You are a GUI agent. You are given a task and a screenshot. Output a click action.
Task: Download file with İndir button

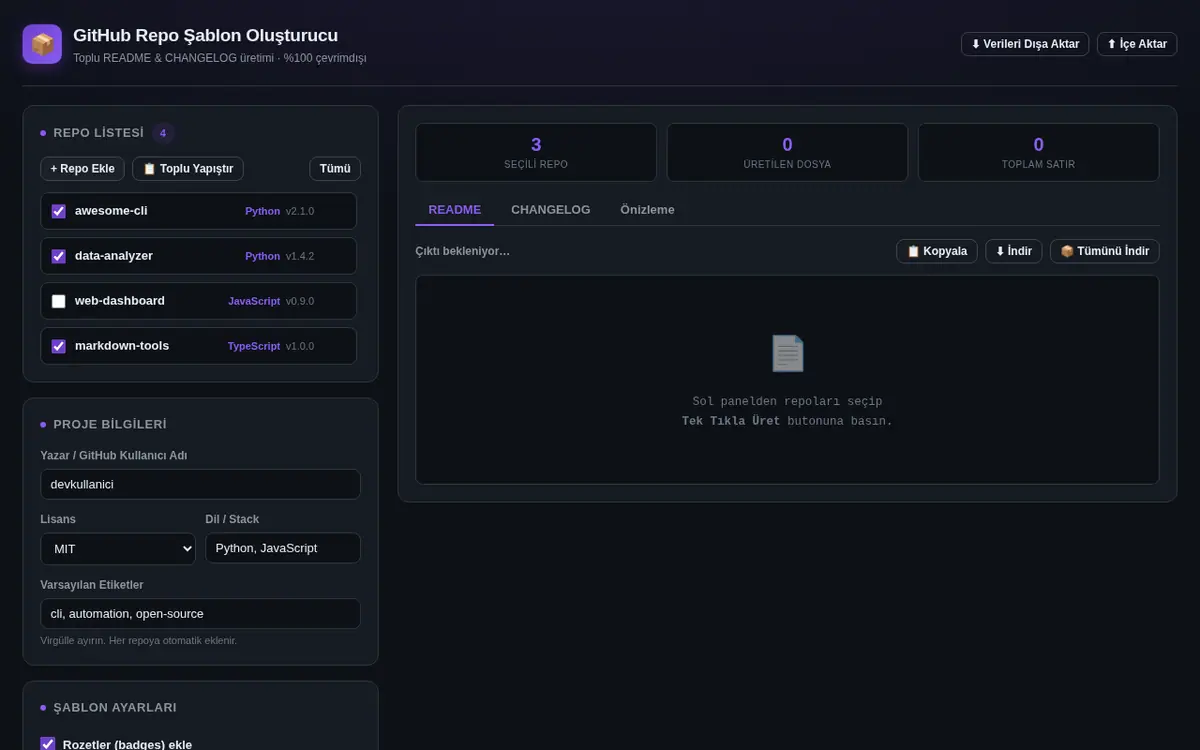tap(1014, 251)
